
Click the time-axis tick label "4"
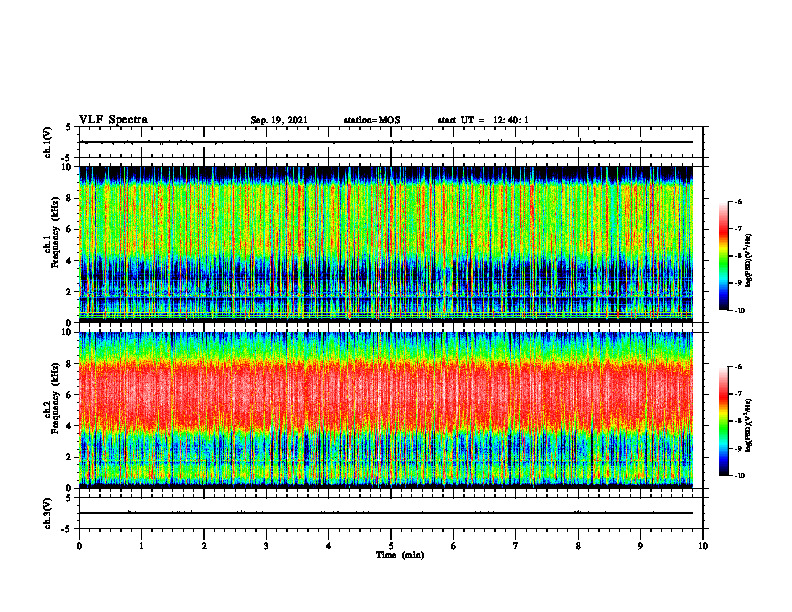tap(329, 546)
